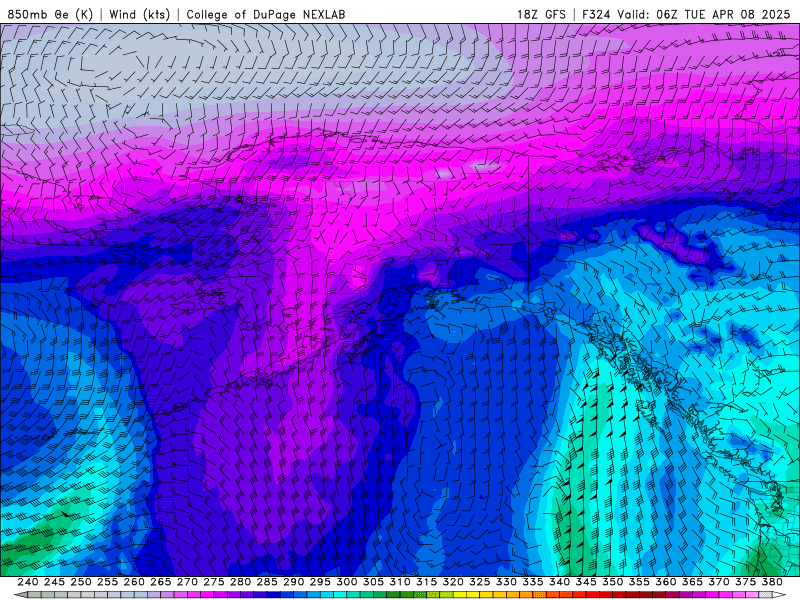Click the '850mb θe (K)' title text

(x=50, y=14)
